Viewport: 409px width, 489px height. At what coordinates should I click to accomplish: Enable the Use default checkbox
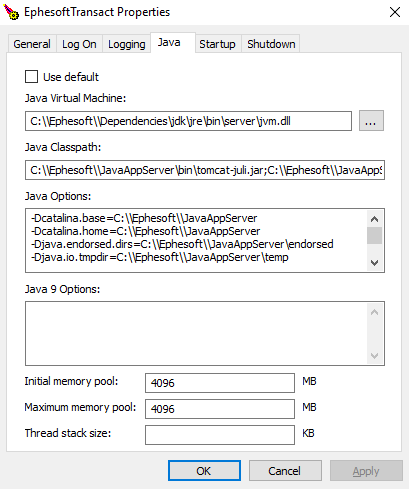point(31,77)
